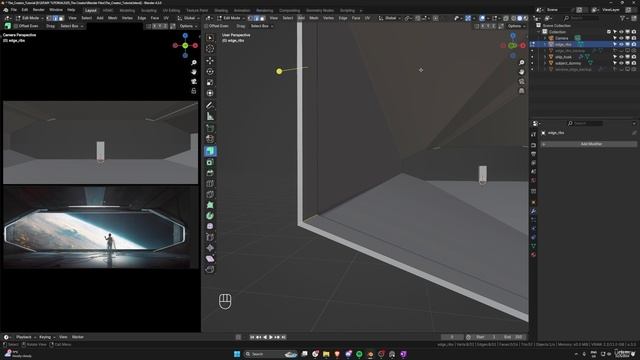The image size is (640, 360).
Task: Open Edit Mode dropdown in main viewport
Action: 231,18
